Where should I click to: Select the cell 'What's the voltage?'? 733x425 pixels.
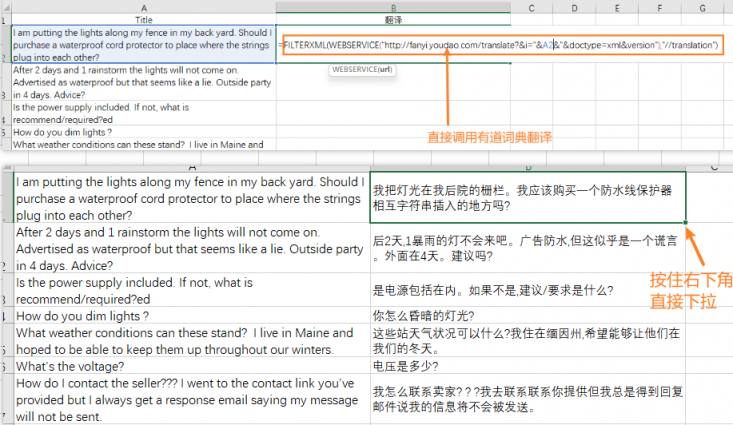(191, 366)
